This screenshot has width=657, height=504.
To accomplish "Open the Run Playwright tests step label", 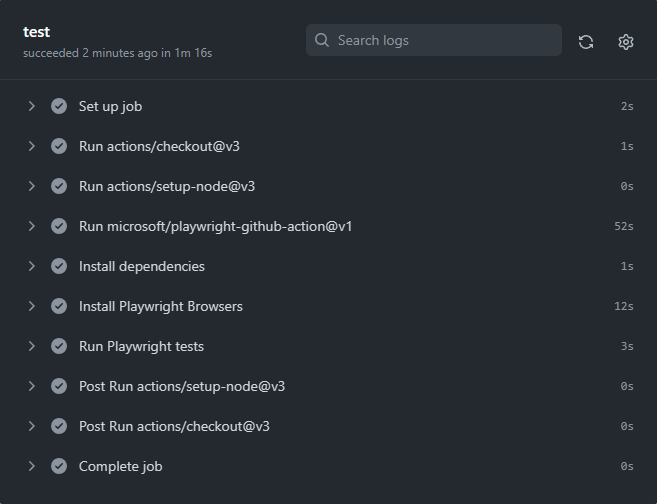I will (x=141, y=347).
